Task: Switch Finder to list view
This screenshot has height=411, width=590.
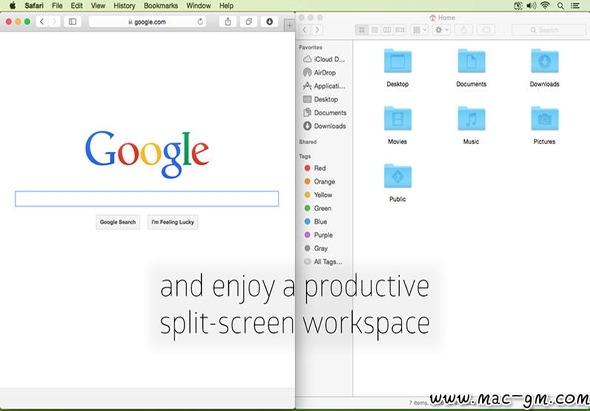Action: coord(374,30)
